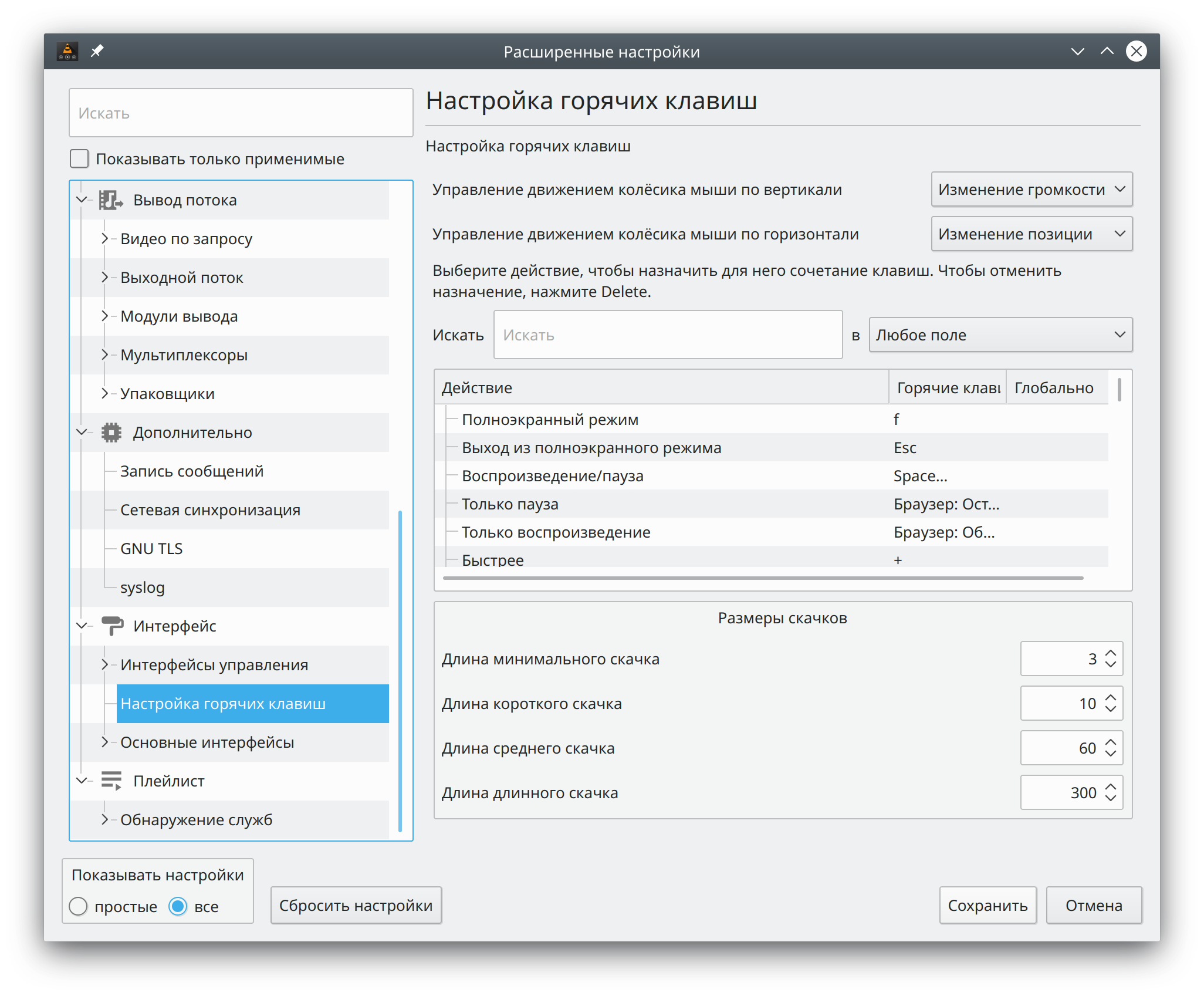Select Запись сообщений in the tree
The height and width of the screenshot is (996, 1204).
[192, 471]
